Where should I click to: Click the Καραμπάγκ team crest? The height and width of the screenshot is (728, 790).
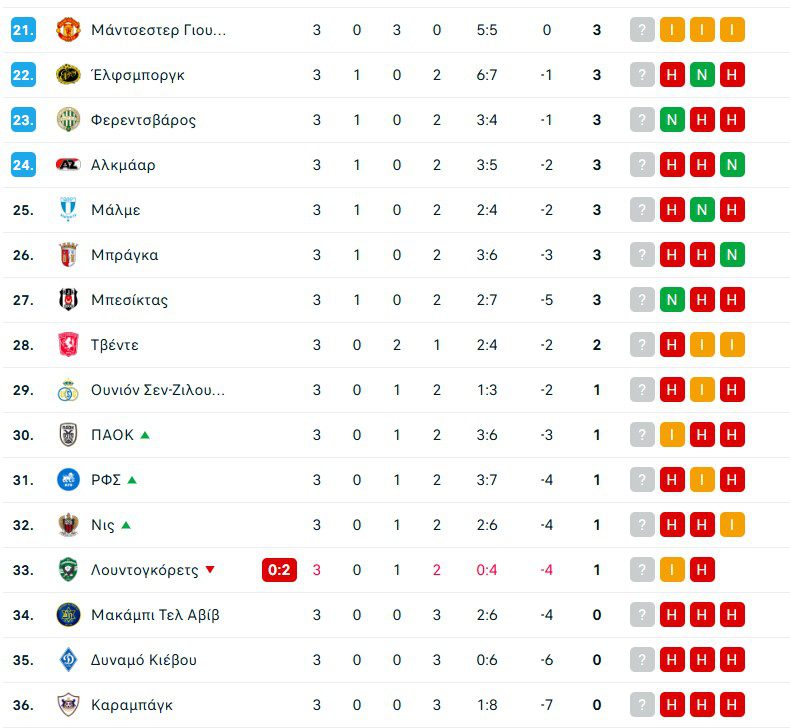tap(67, 705)
